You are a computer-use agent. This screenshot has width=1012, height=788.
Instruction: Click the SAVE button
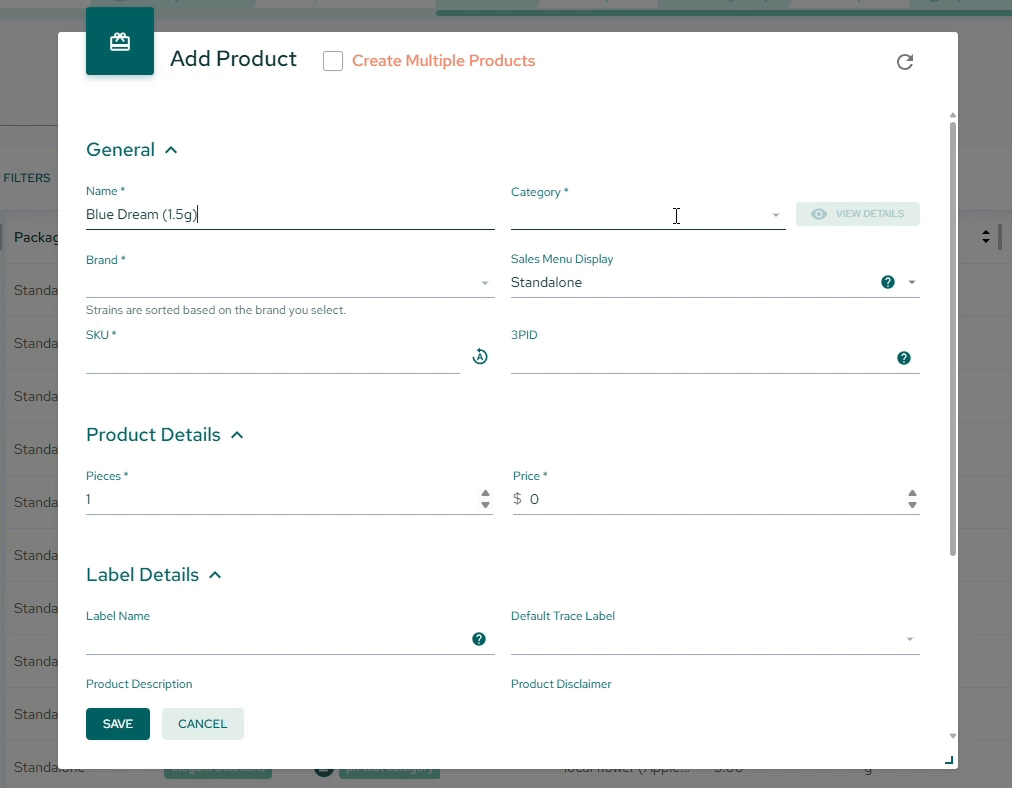117,723
